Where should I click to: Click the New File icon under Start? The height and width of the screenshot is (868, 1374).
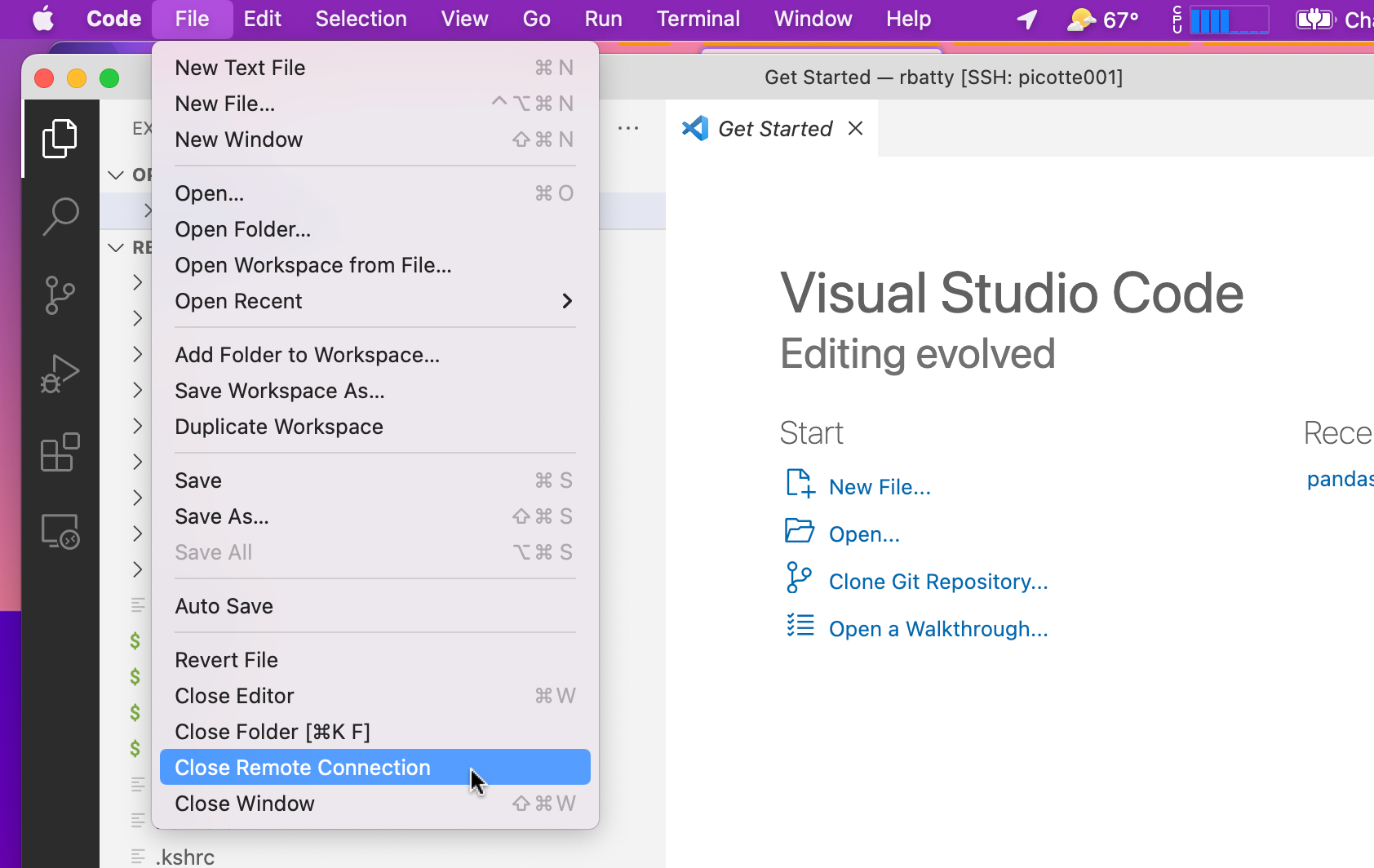click(800, 484)
